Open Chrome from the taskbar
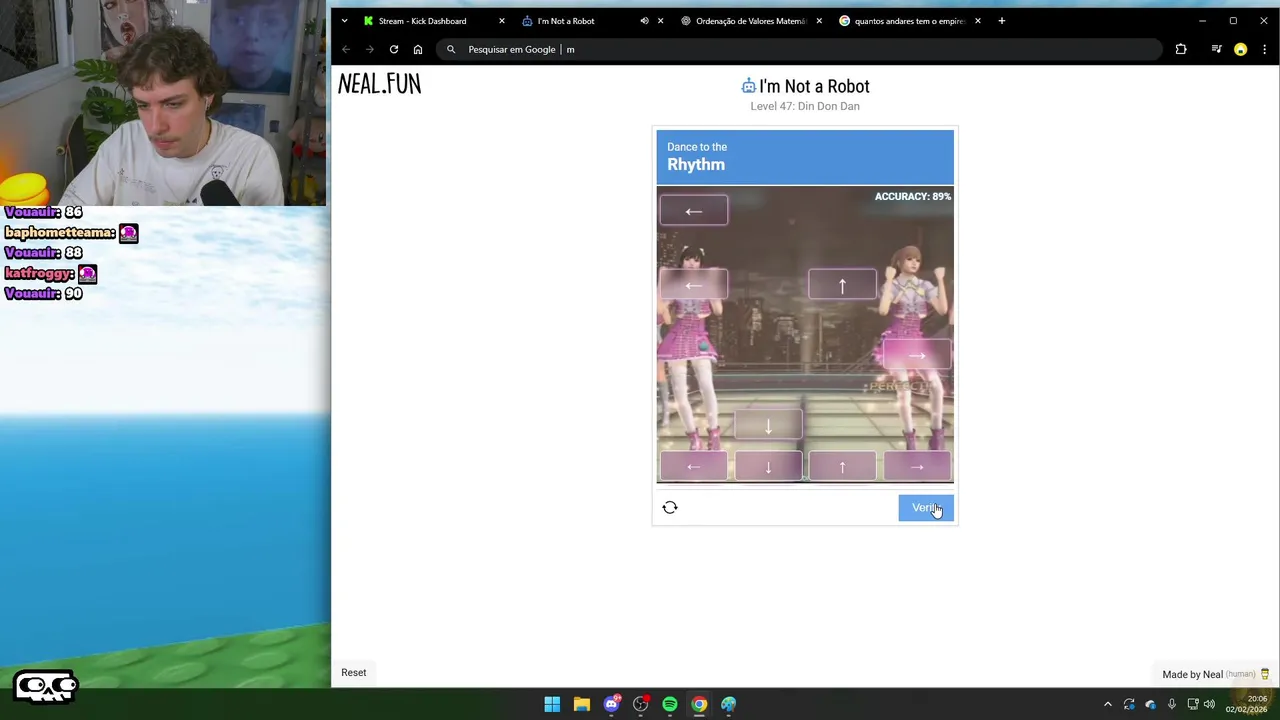1280x720 pixels. pyautogui.click(x=699, y=704)
